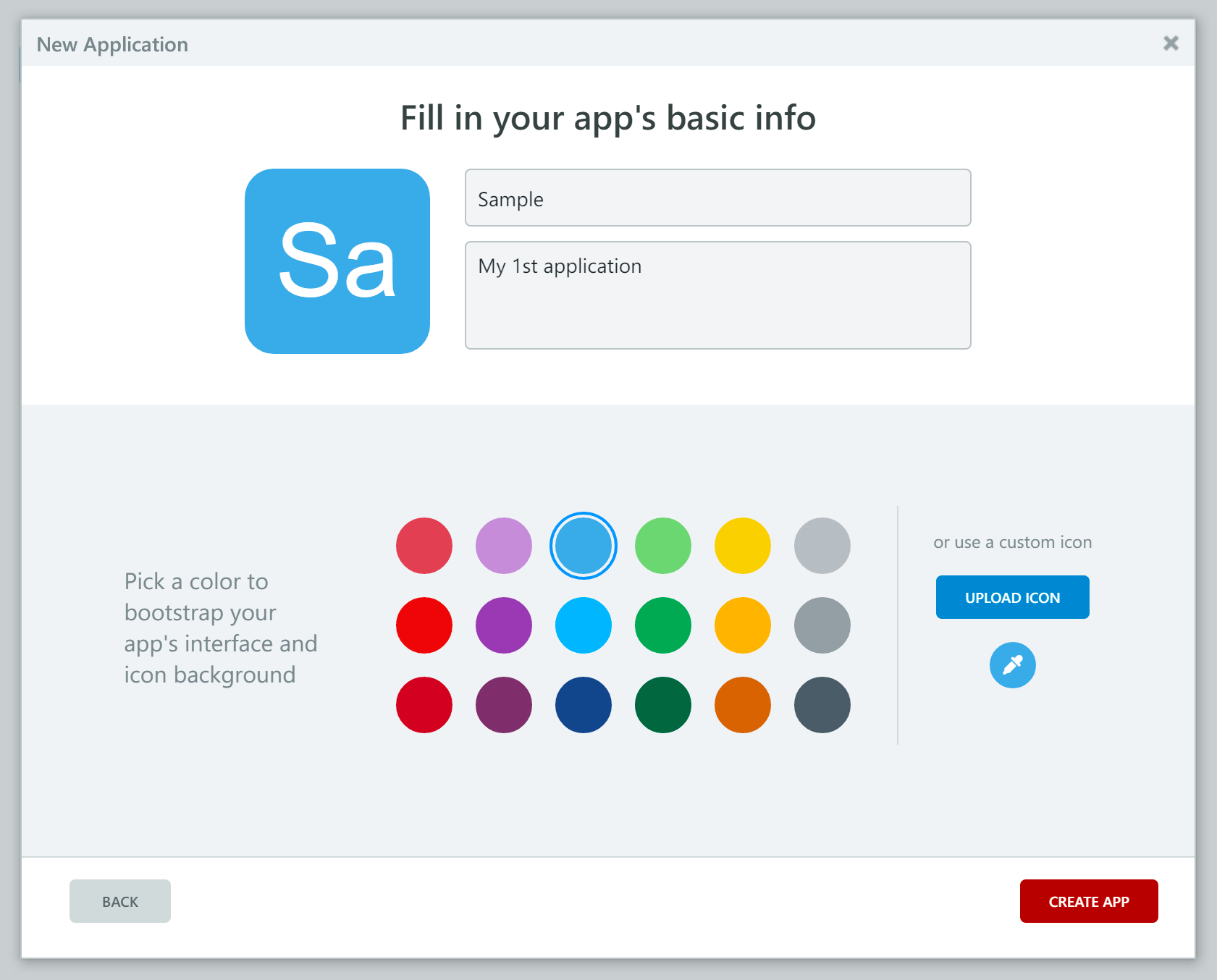
Task: Click the Sa app icon preview
Action: pyautogui.click(x=337, y=261)
